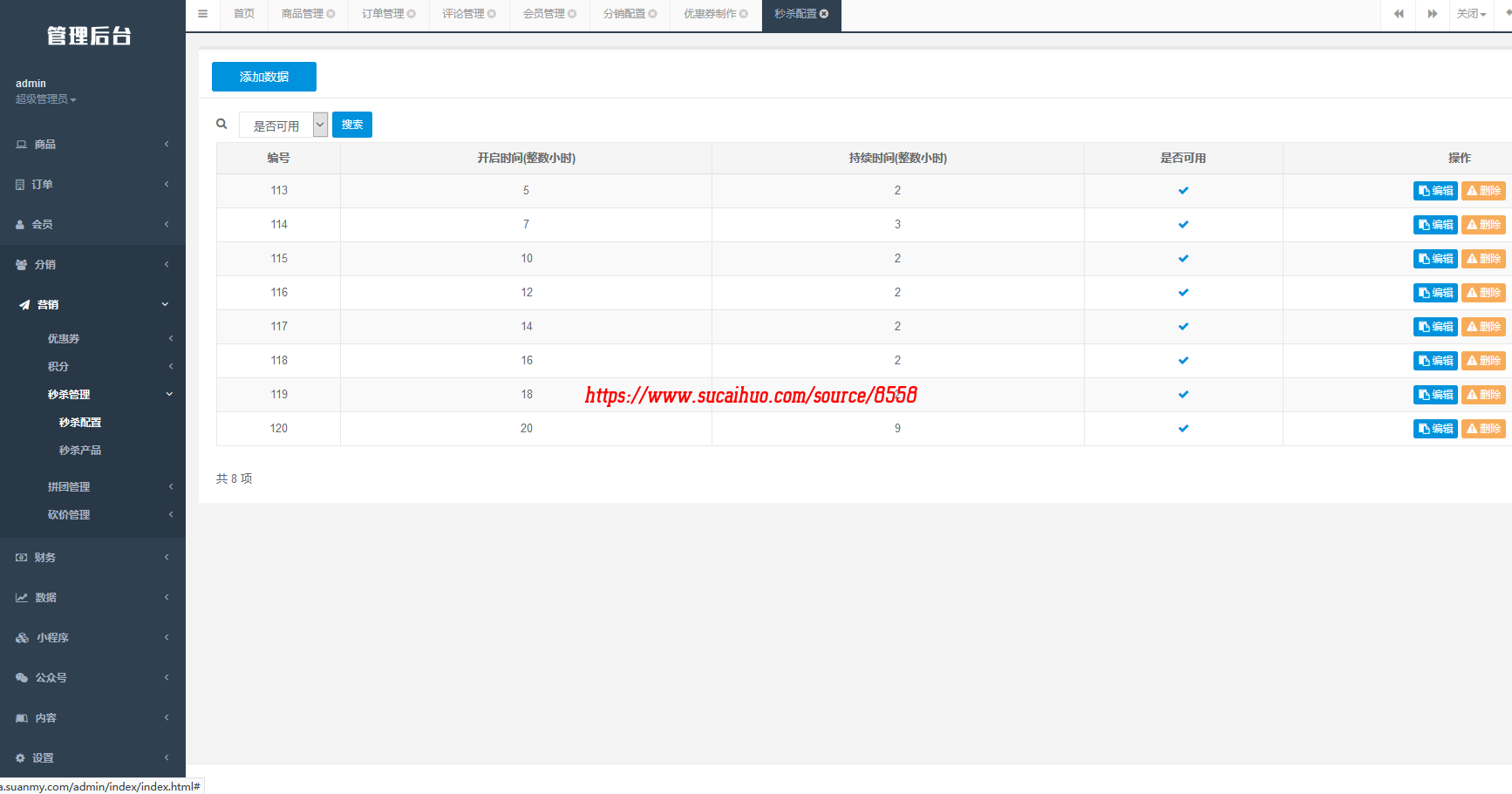Viewport: 1512px width, 794px height.
Task: Click the 添加数据 button
Action: coord(263,77)
